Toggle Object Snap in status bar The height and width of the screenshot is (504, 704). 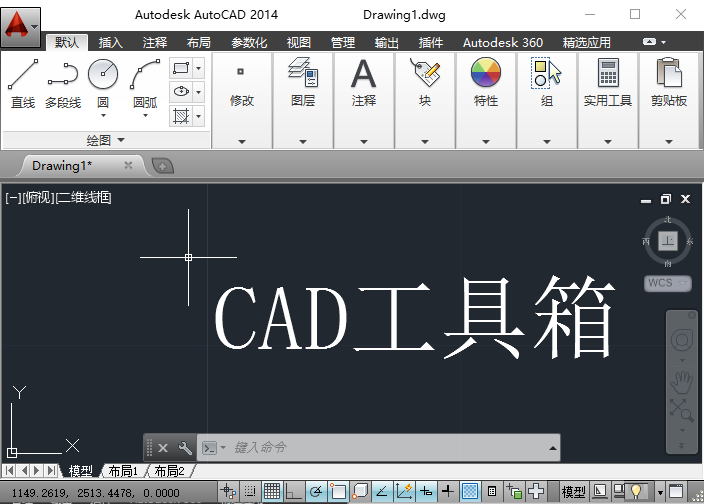(x=338, y=491)
